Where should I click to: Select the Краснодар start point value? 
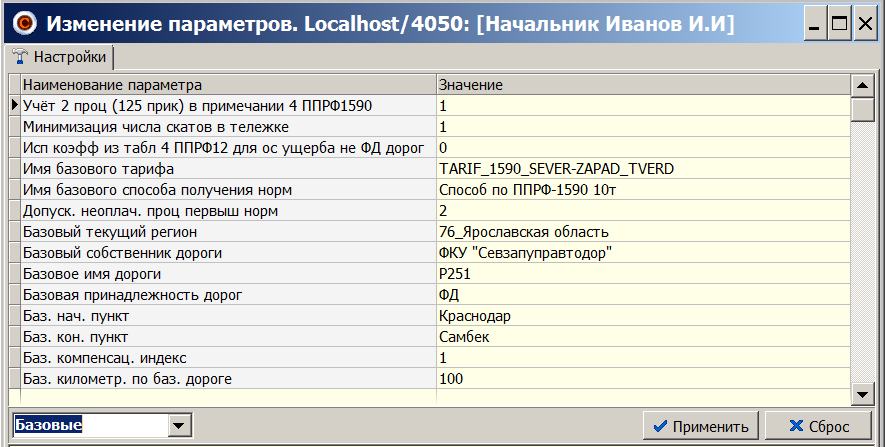pos(640,316)
